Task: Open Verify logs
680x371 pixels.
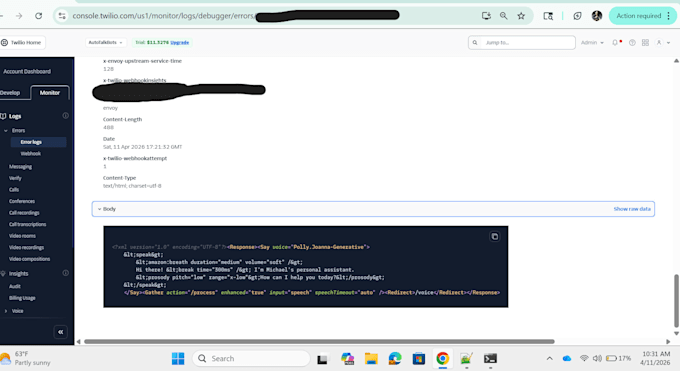Action: tap(15, 178)
